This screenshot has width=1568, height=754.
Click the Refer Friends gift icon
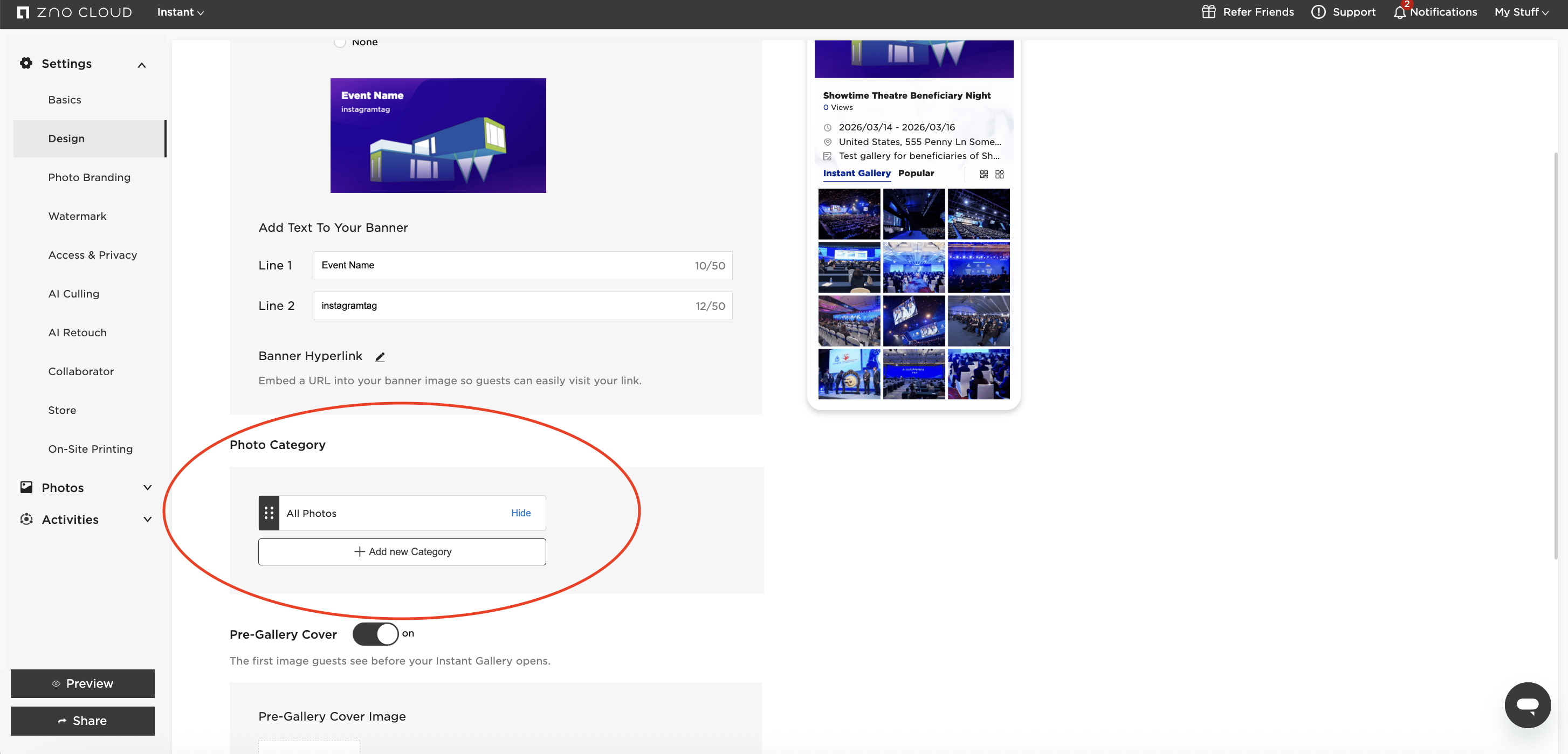(x=1208, y=12)
